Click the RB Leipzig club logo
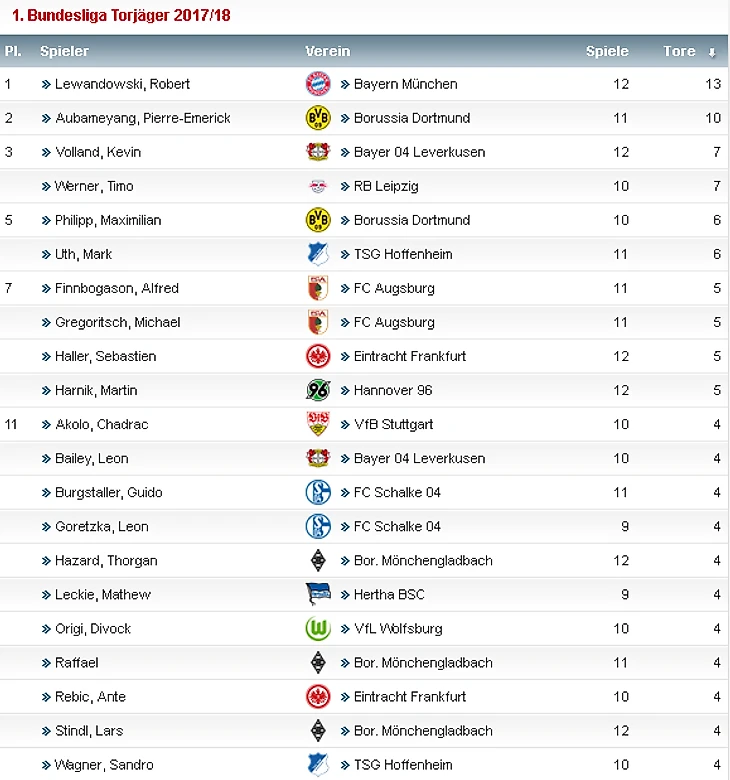 point(318,187)
